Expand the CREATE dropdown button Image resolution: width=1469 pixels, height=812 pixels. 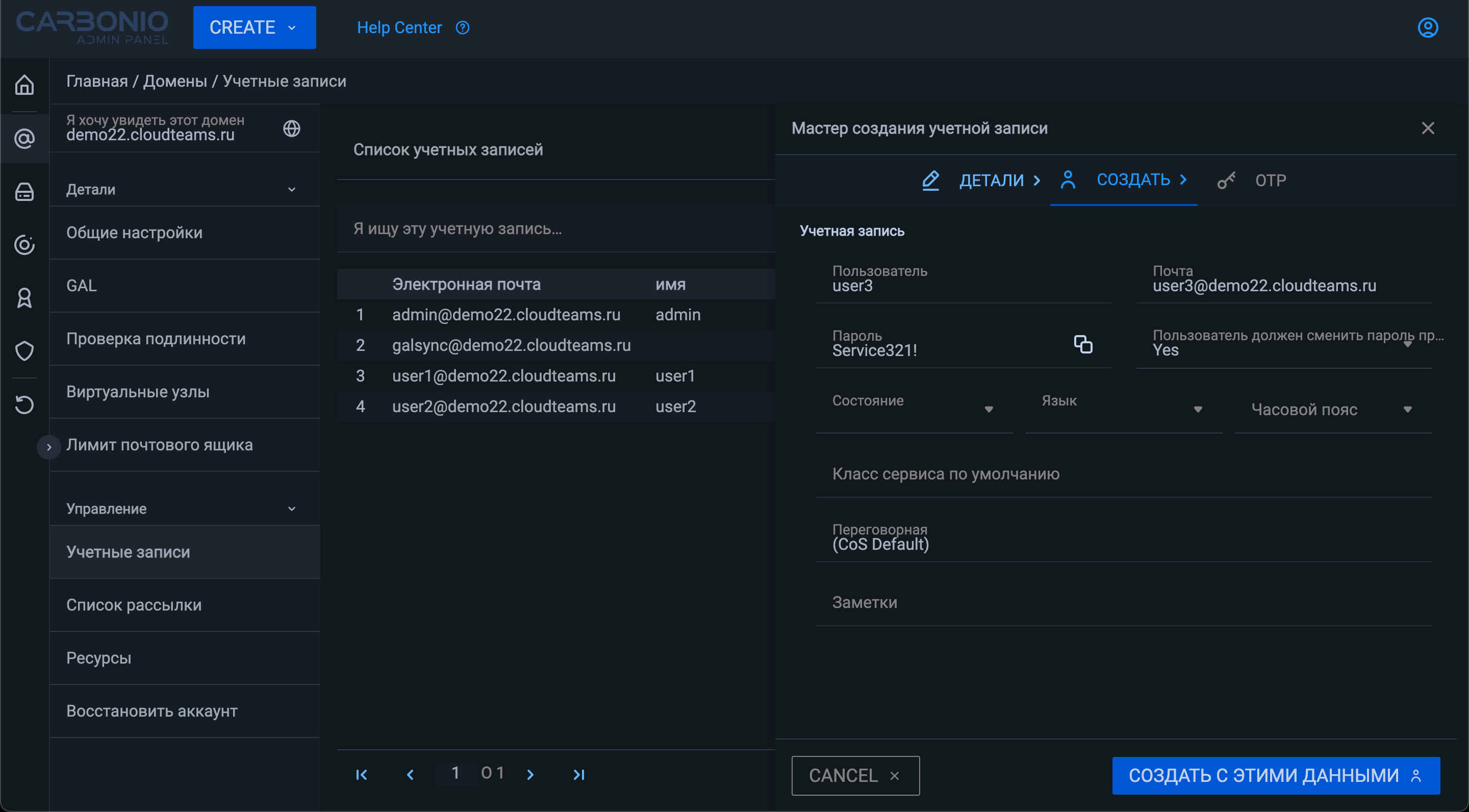[255, 28]
